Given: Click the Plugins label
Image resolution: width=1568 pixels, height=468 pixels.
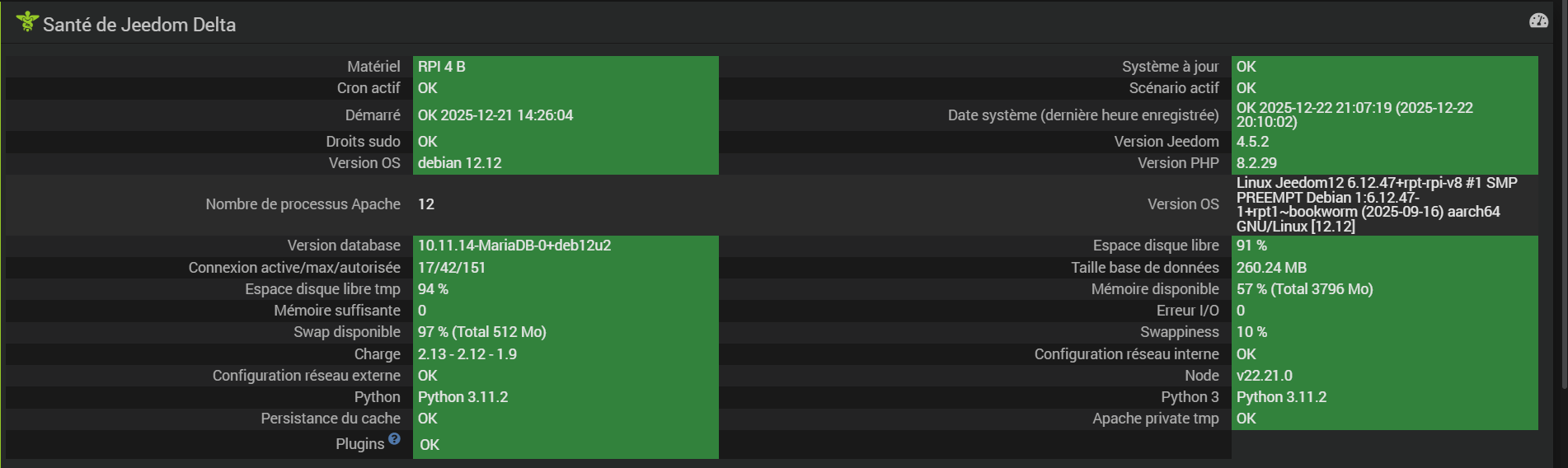Looking at the screenshot, I should pyautogui.click(x=359, y=444).
